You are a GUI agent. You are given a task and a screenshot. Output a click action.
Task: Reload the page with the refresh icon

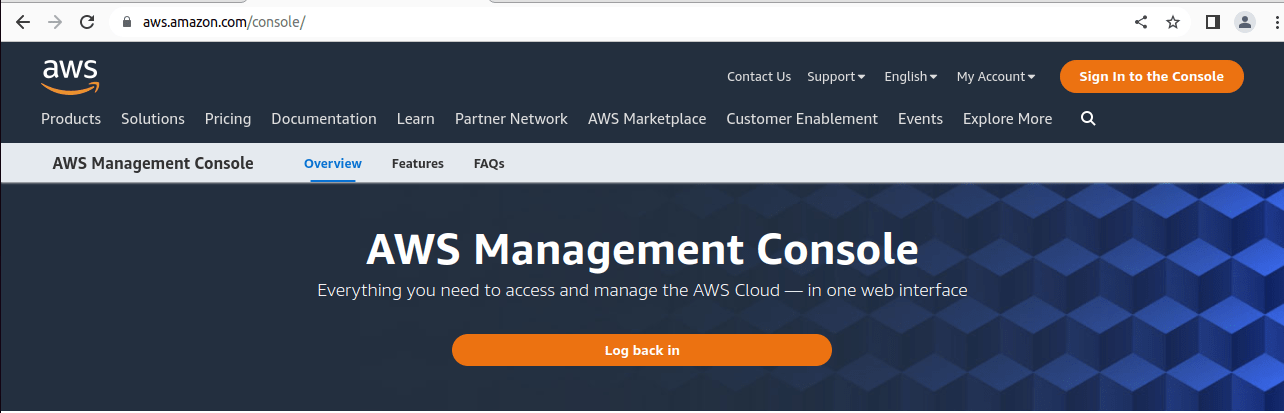pyautogui.click(x=87, y=22)
